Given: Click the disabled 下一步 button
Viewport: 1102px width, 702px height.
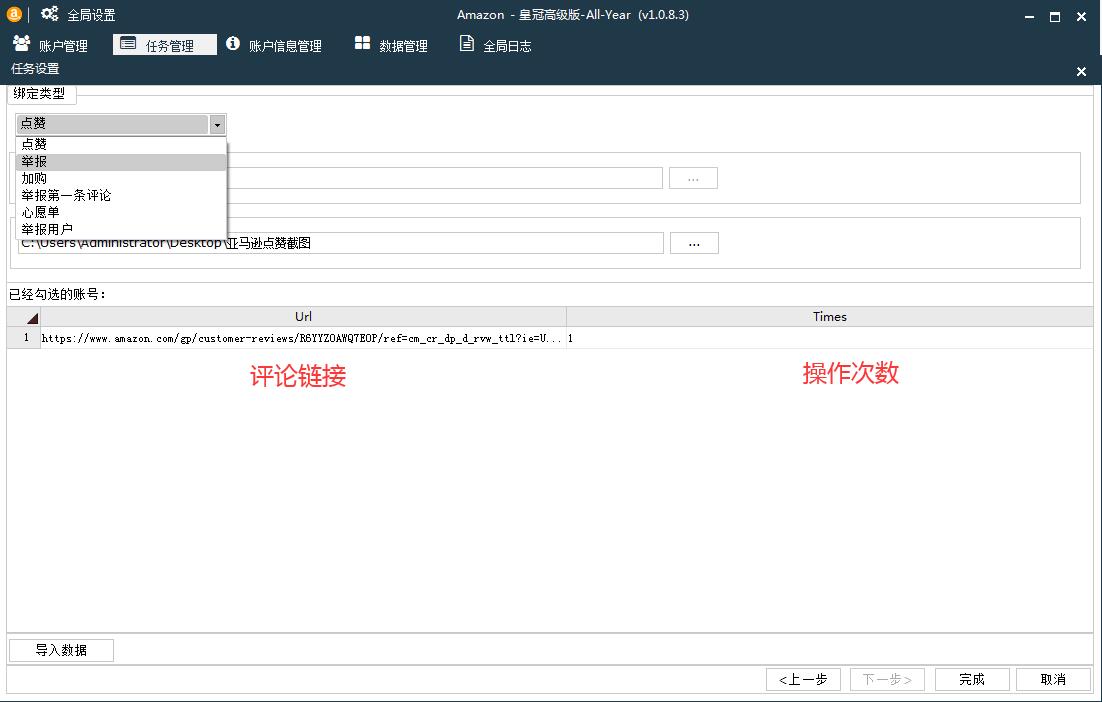Looking at the screenshot, I should coord(887,680).
